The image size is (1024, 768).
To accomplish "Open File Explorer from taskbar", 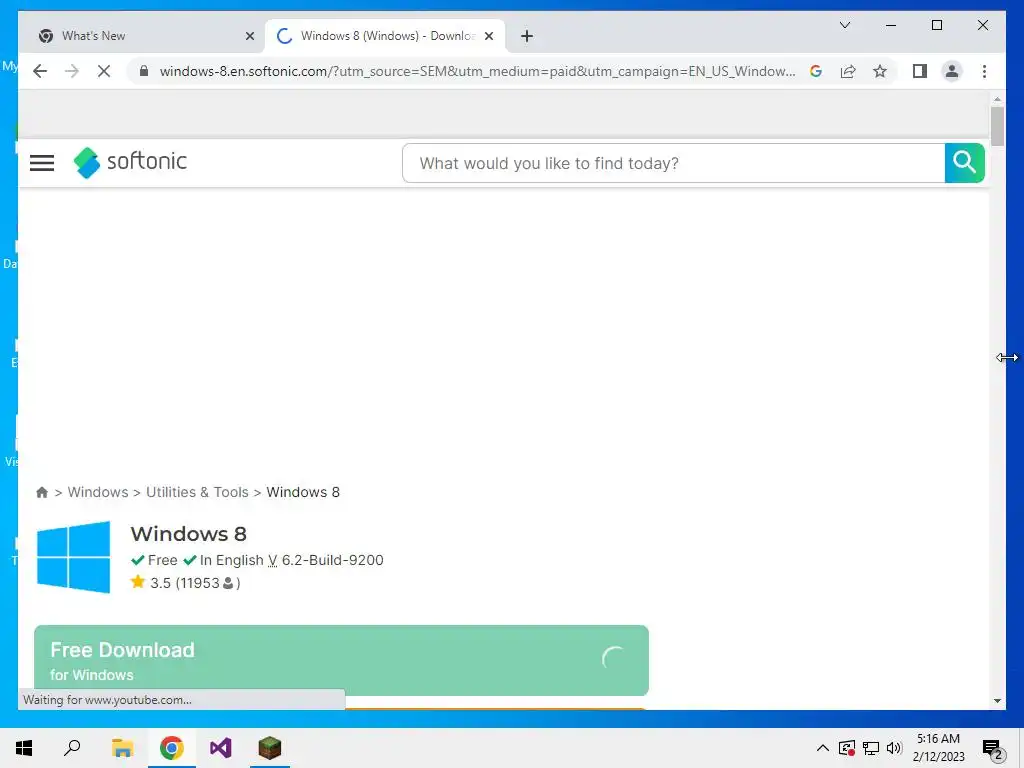I will tap(122, 748).
